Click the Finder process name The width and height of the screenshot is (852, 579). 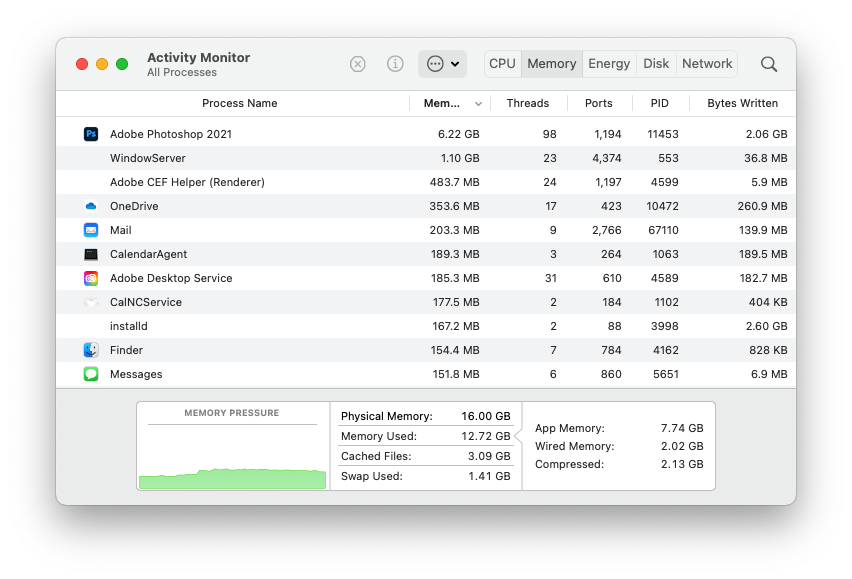click(126, 350)
